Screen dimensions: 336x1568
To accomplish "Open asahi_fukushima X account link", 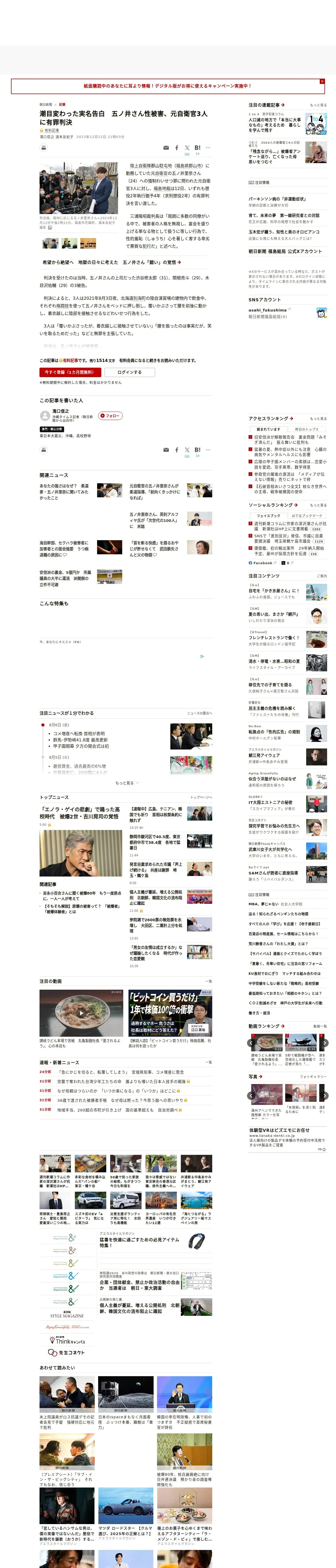I will (x=267, y=310).
